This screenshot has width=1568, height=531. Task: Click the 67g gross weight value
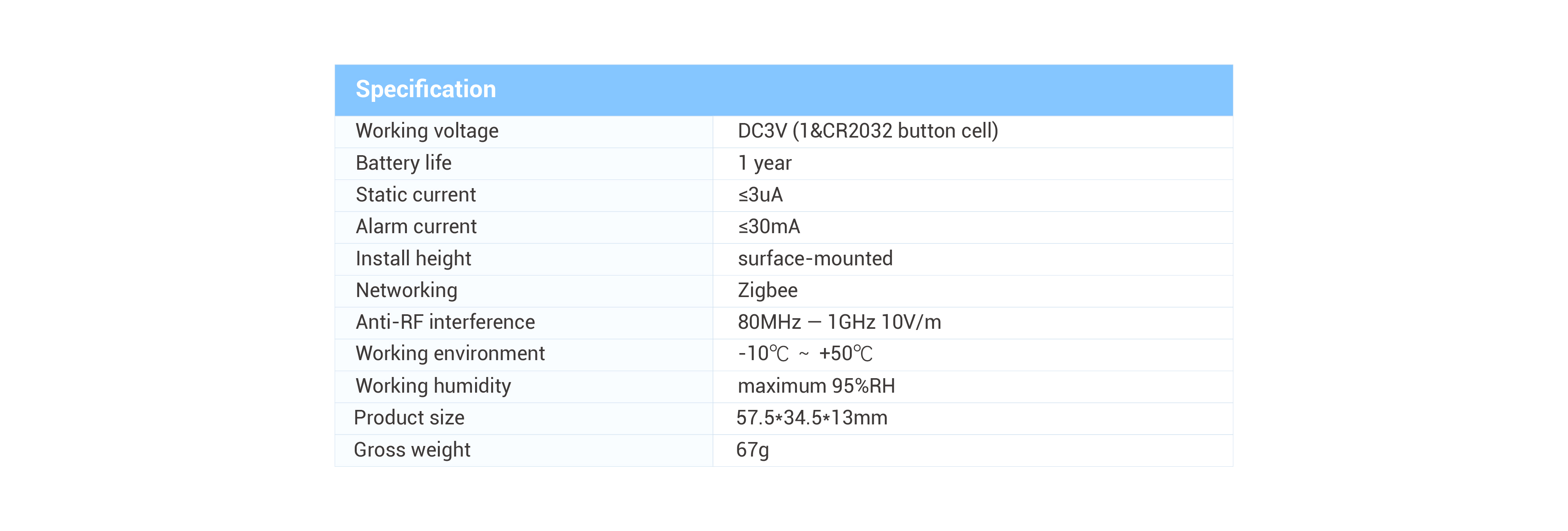tap(752, 450)
